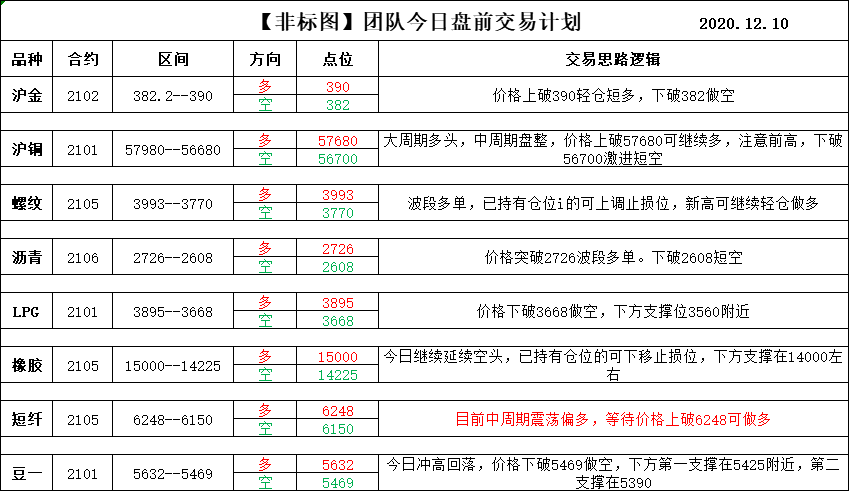Click the 沥青 product cell
The width and height of the screenshot is (849, 491).
[x=27, y=257]
